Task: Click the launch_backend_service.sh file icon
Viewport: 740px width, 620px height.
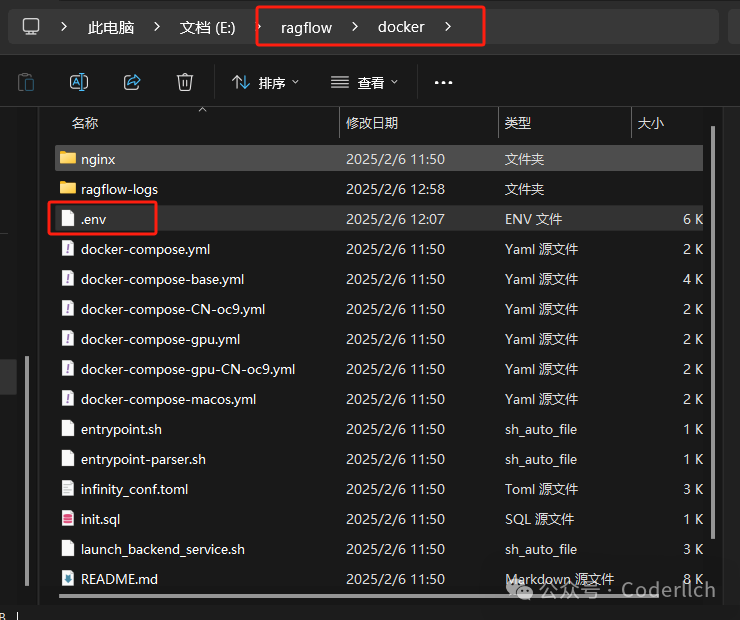Action: [68, 549]
